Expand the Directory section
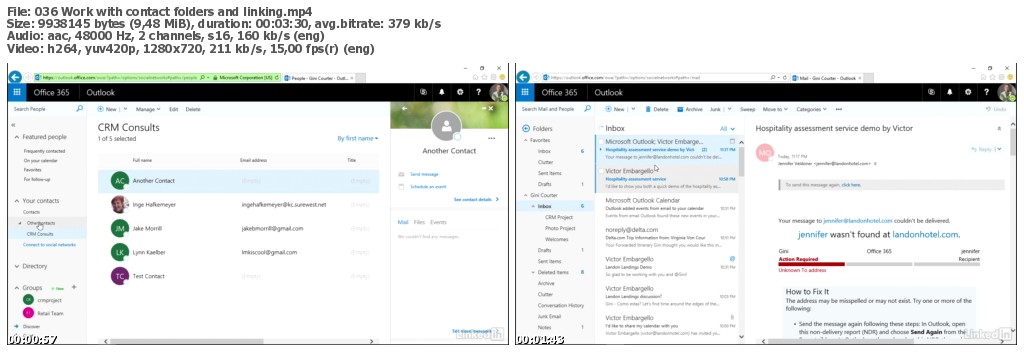Viewport: 1024px width, 363px height. tap(16, 266)
